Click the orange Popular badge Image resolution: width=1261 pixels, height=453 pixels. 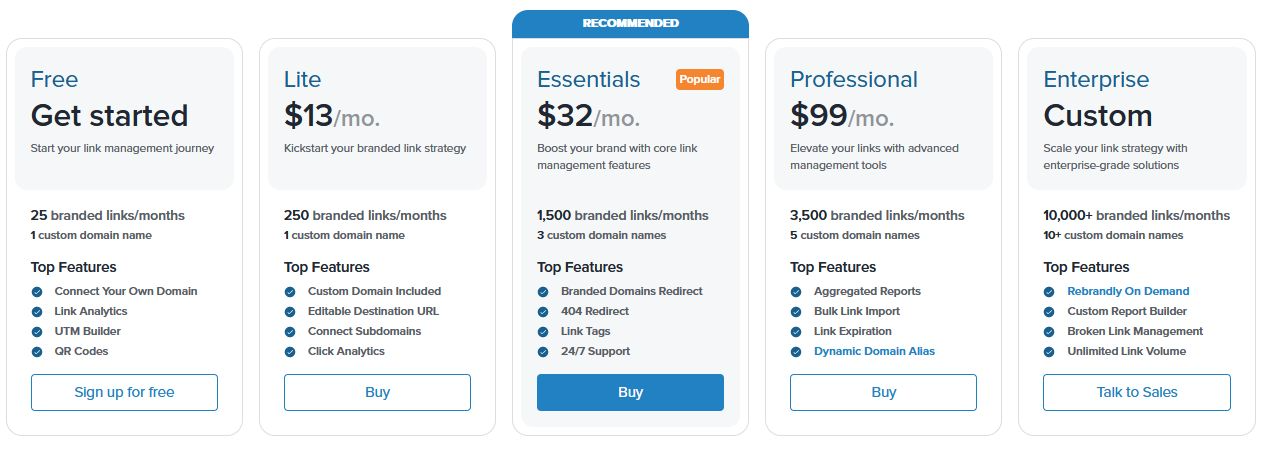(700, 79)
